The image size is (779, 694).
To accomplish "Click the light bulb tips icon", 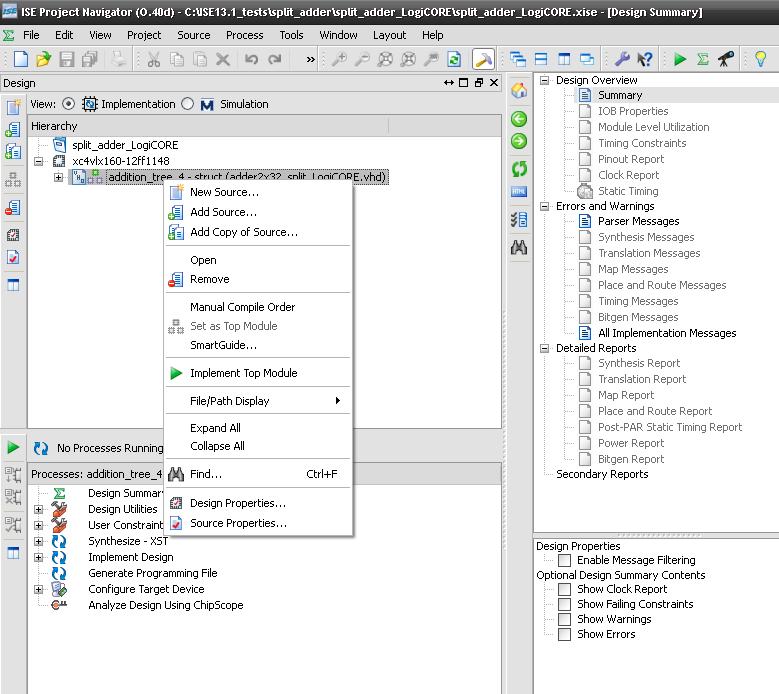I will 761,59.
